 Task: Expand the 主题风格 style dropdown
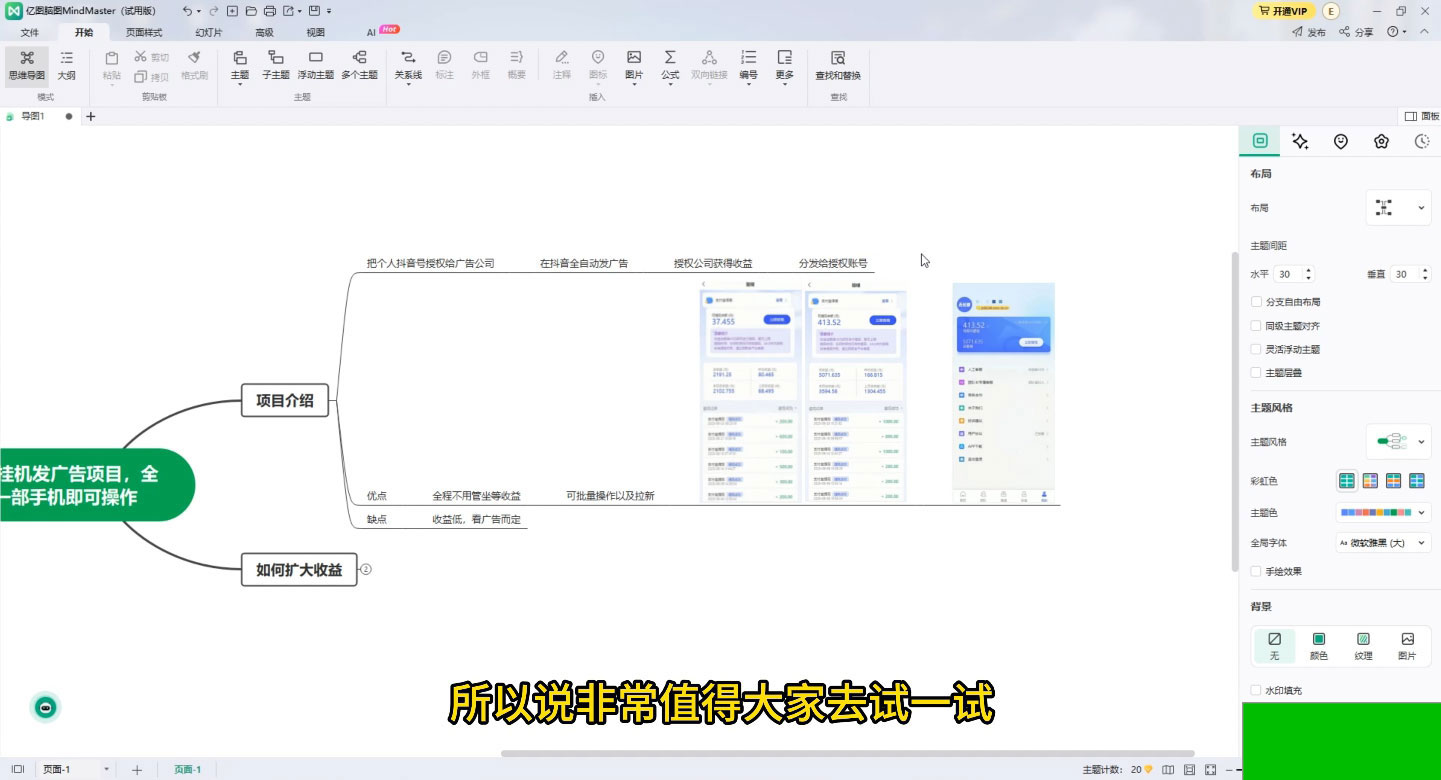tap(1398, 442)
